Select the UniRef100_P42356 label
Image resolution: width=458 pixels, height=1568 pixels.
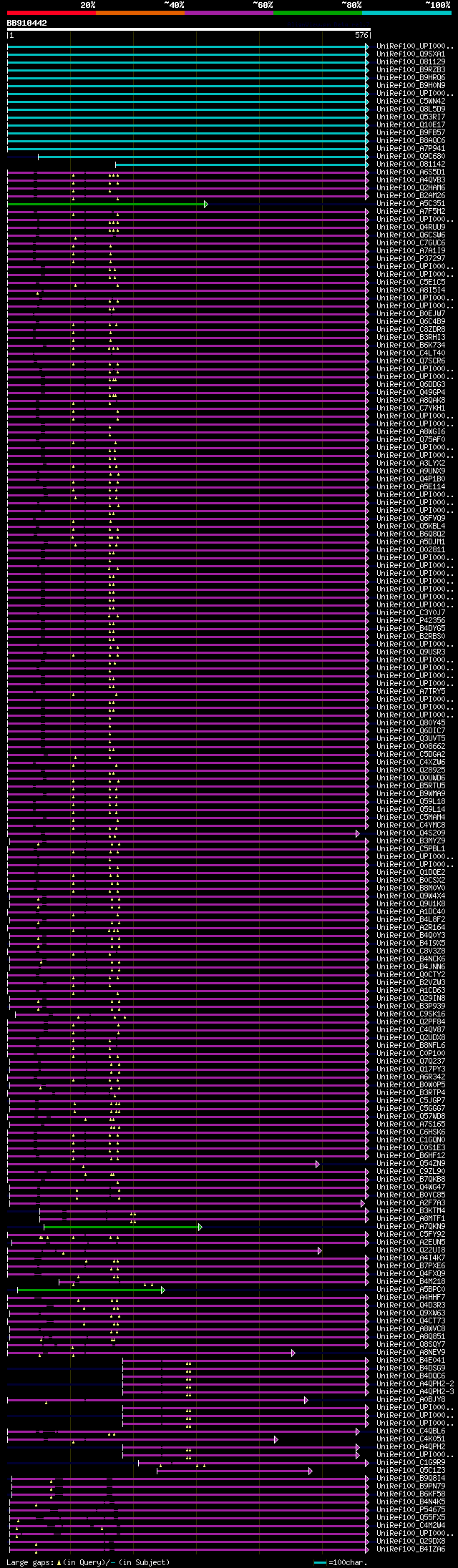tap(411, 620)
